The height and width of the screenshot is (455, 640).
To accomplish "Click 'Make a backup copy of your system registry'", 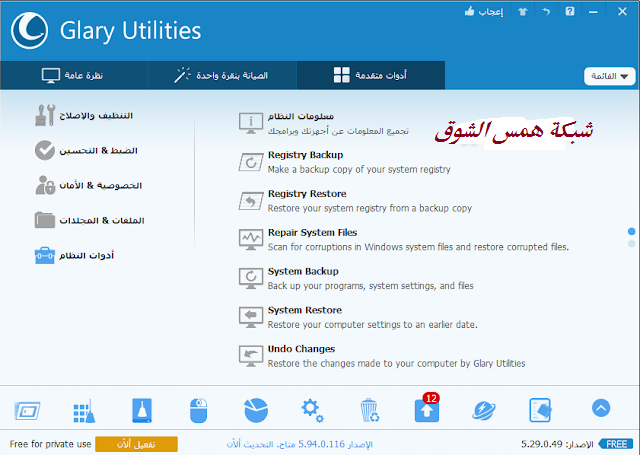I will (359, 169).
